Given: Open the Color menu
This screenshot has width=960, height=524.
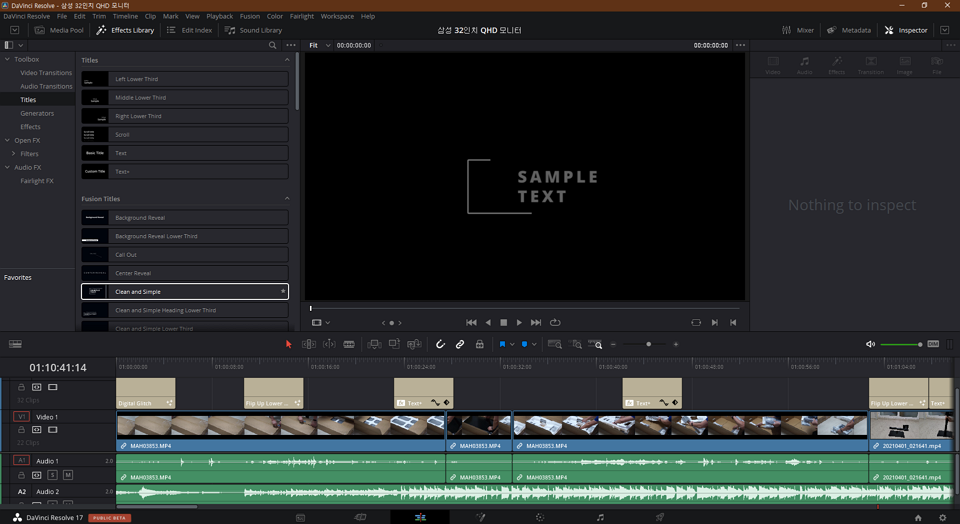Looking at the screenshot, I should 274,16.
